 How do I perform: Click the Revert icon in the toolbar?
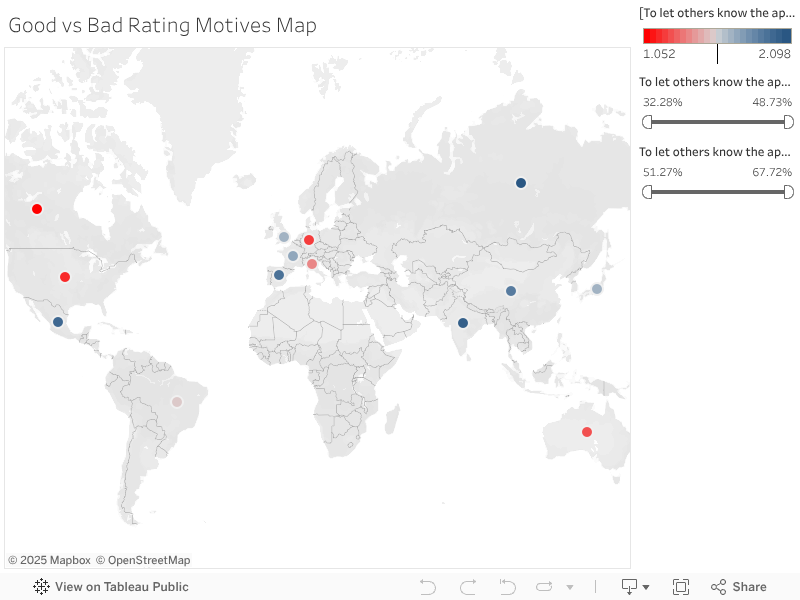coord(507,587)
